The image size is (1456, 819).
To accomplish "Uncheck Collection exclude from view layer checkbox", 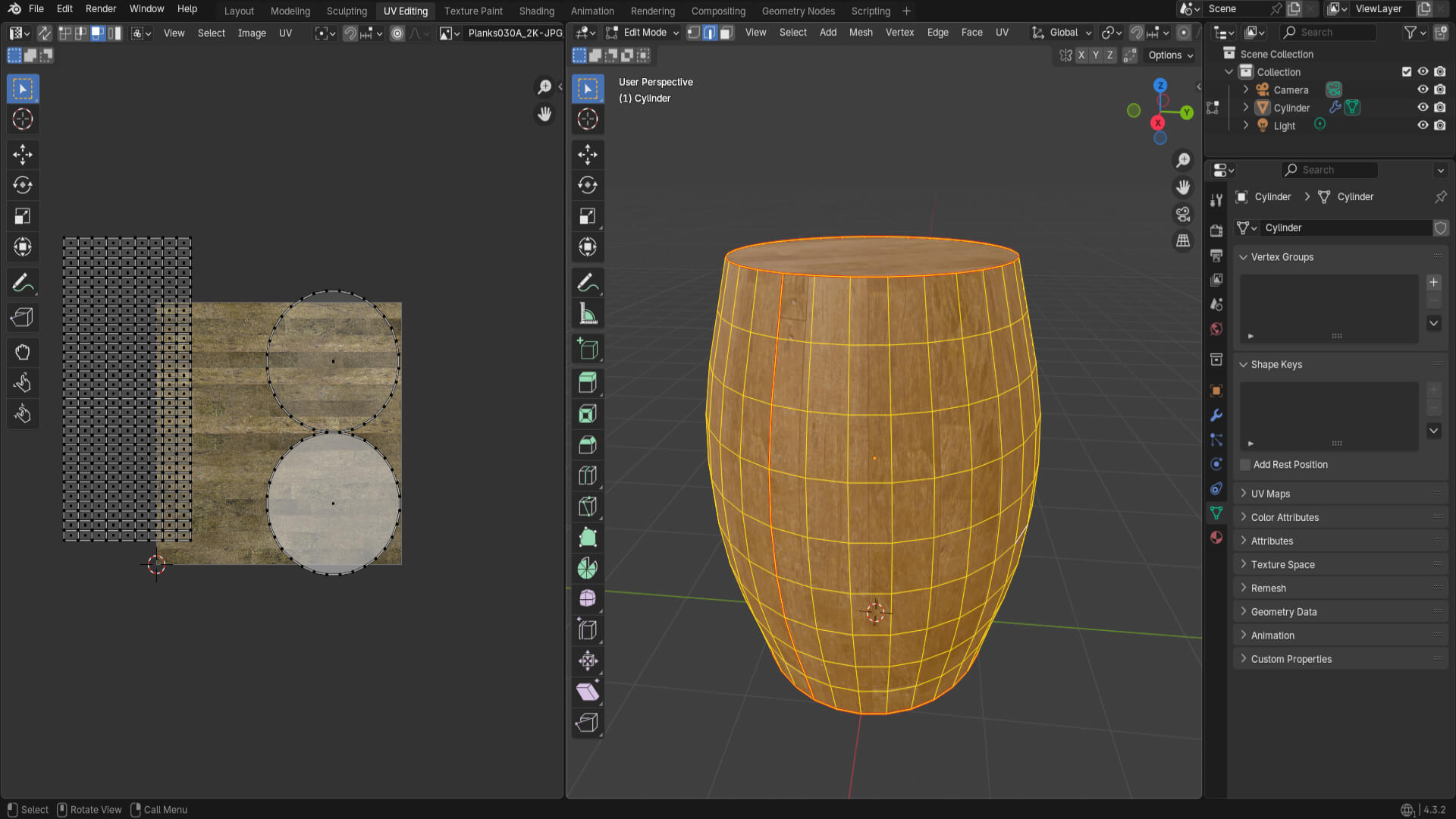I will [1407, 72].
